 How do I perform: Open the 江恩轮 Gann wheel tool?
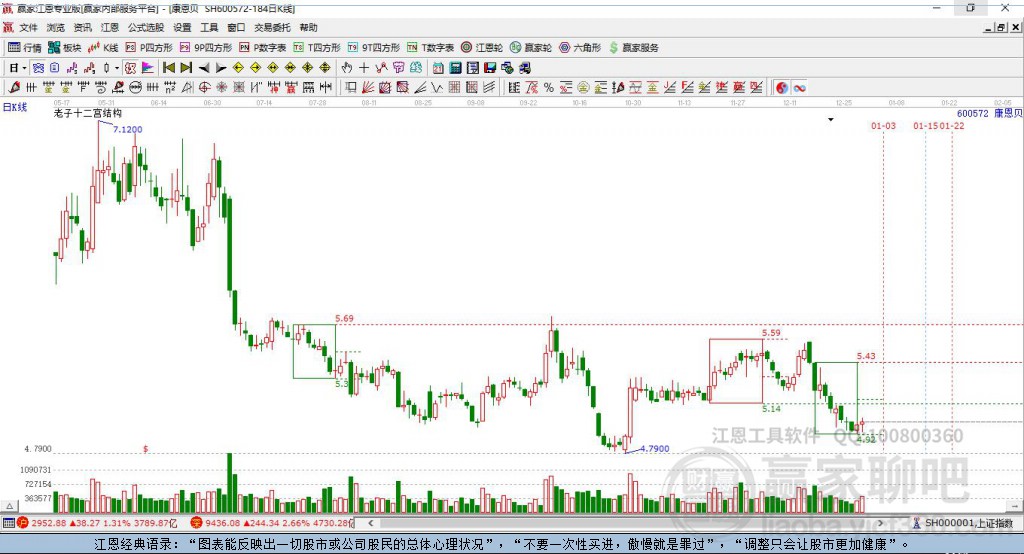(482, 48)
